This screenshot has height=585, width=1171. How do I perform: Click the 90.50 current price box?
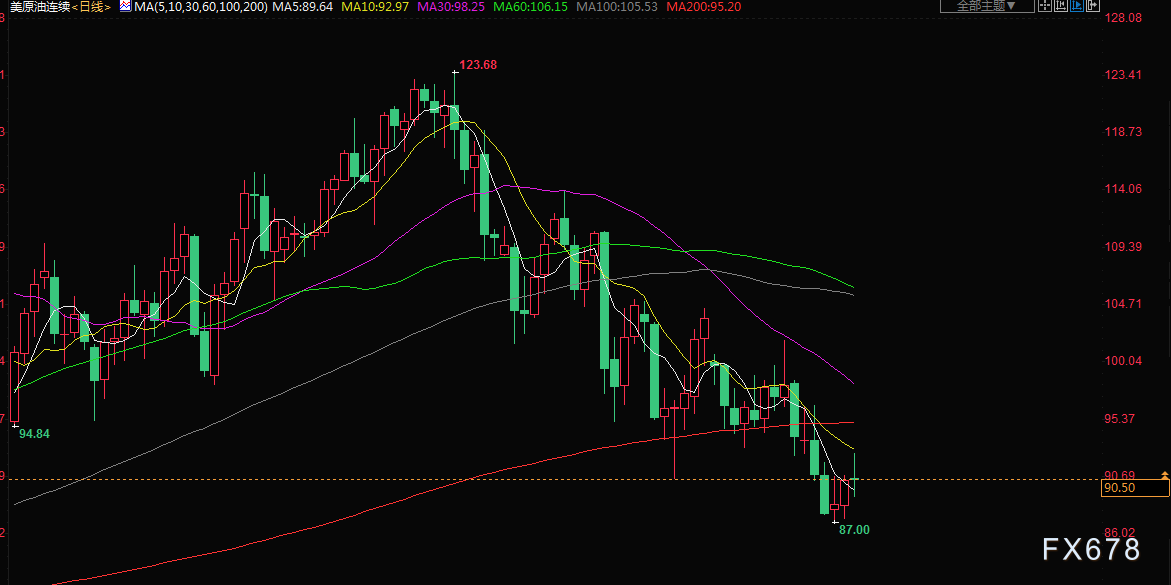pyautogui.click(x=1135, y=488)
